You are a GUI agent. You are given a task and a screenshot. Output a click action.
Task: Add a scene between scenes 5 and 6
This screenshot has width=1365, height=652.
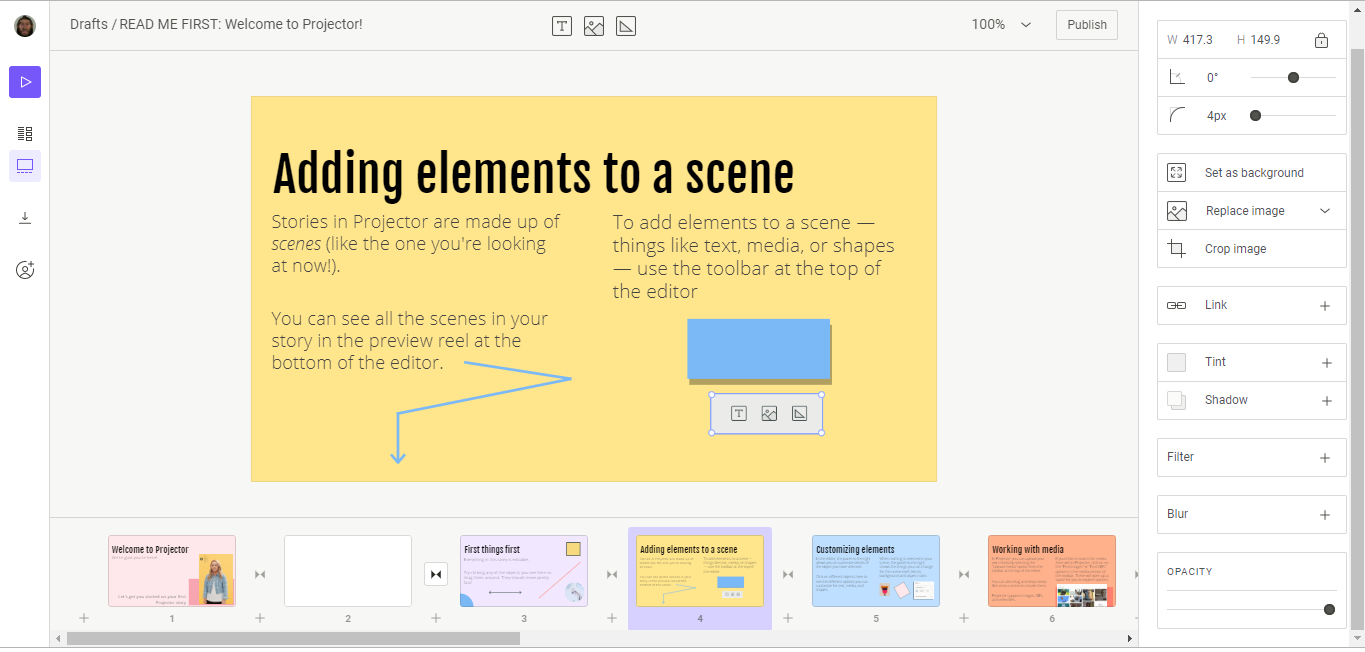pos(964,618)
